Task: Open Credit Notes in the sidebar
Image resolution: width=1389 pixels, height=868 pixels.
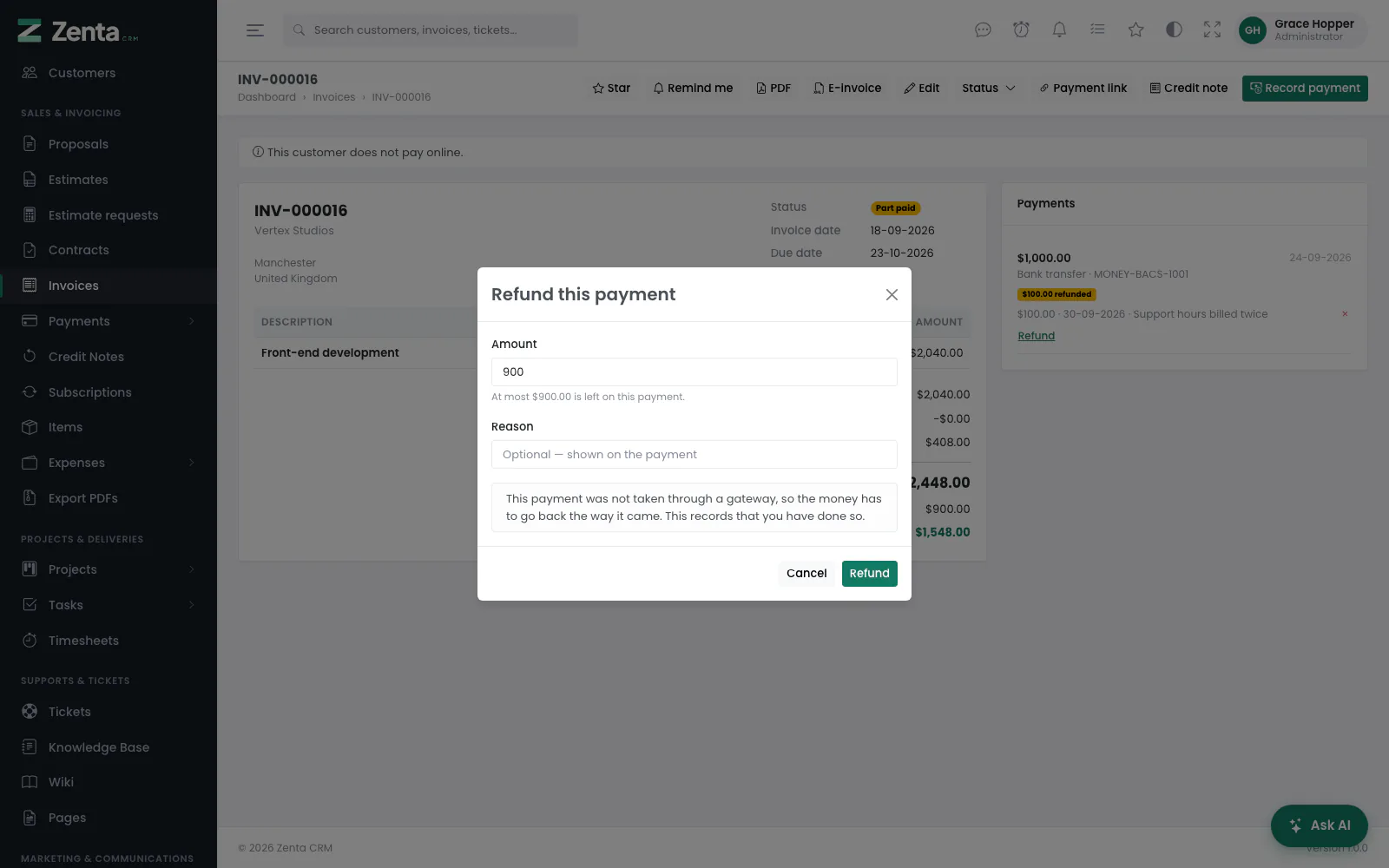Action: point(109,357)
